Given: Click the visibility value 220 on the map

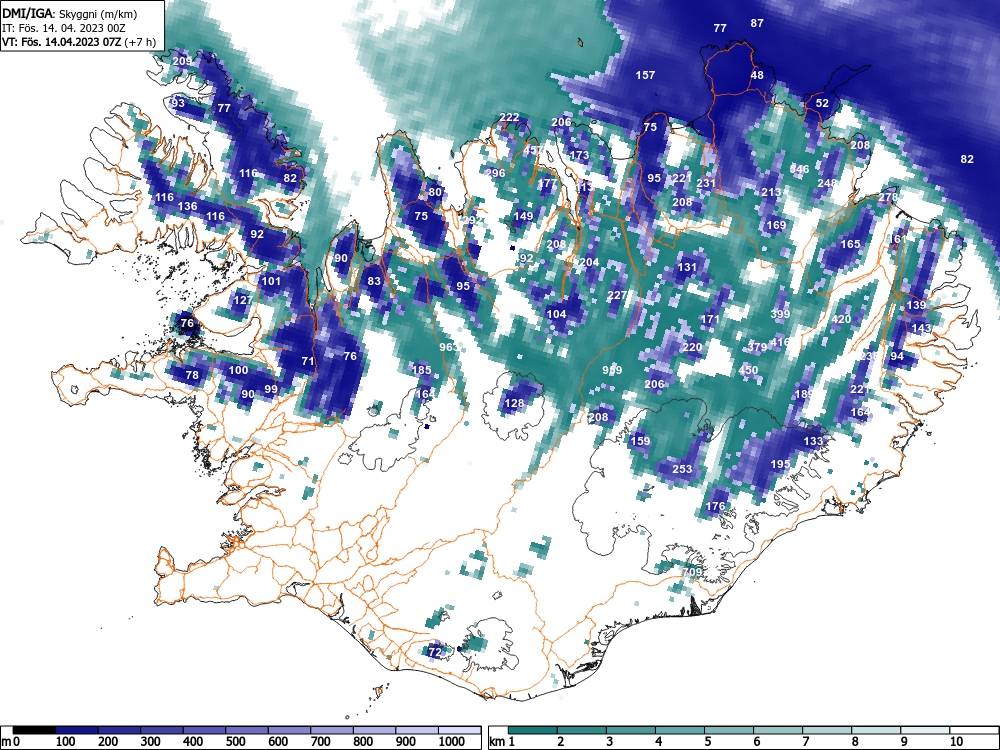Looking at the screenshot, I should [x=692, y=347].
